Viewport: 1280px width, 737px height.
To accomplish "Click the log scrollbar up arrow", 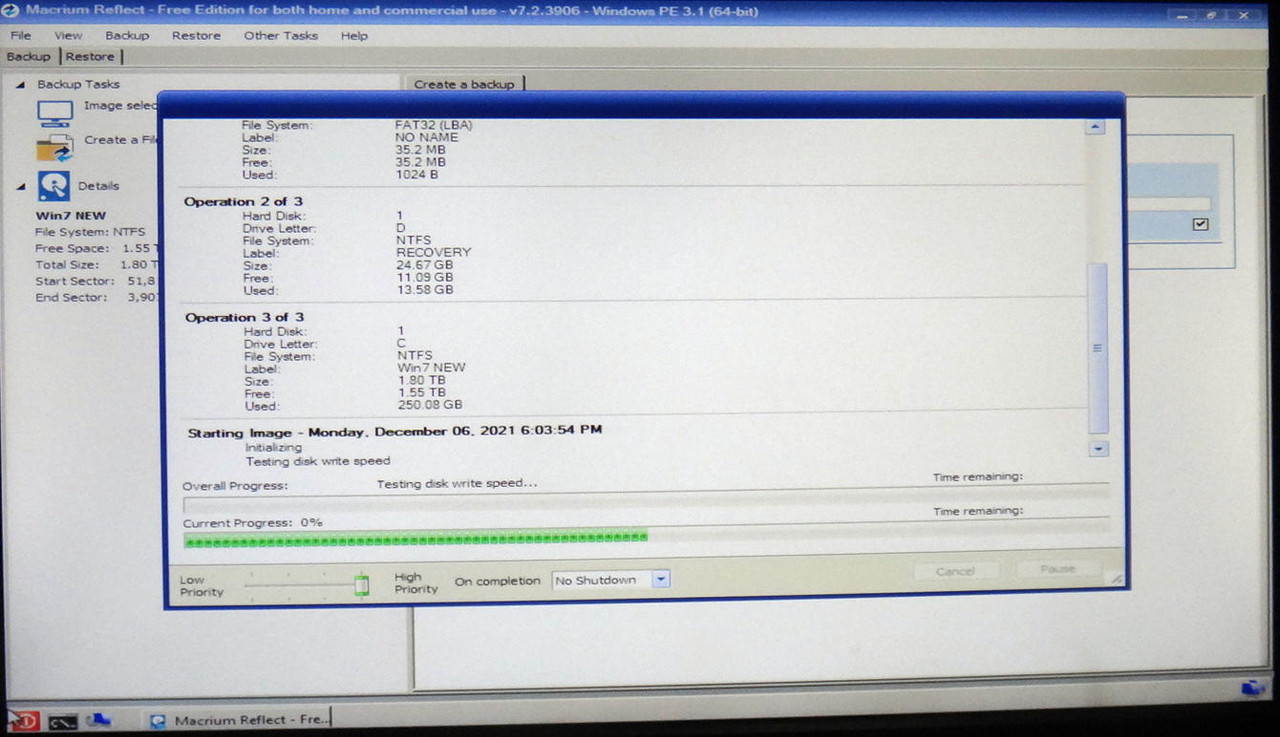I will click(1096, 127).
